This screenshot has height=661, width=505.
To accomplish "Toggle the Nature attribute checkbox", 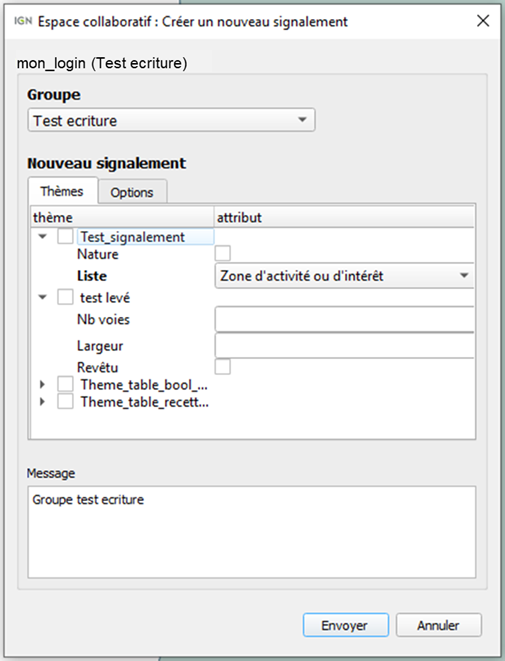I will coord(223,253).
